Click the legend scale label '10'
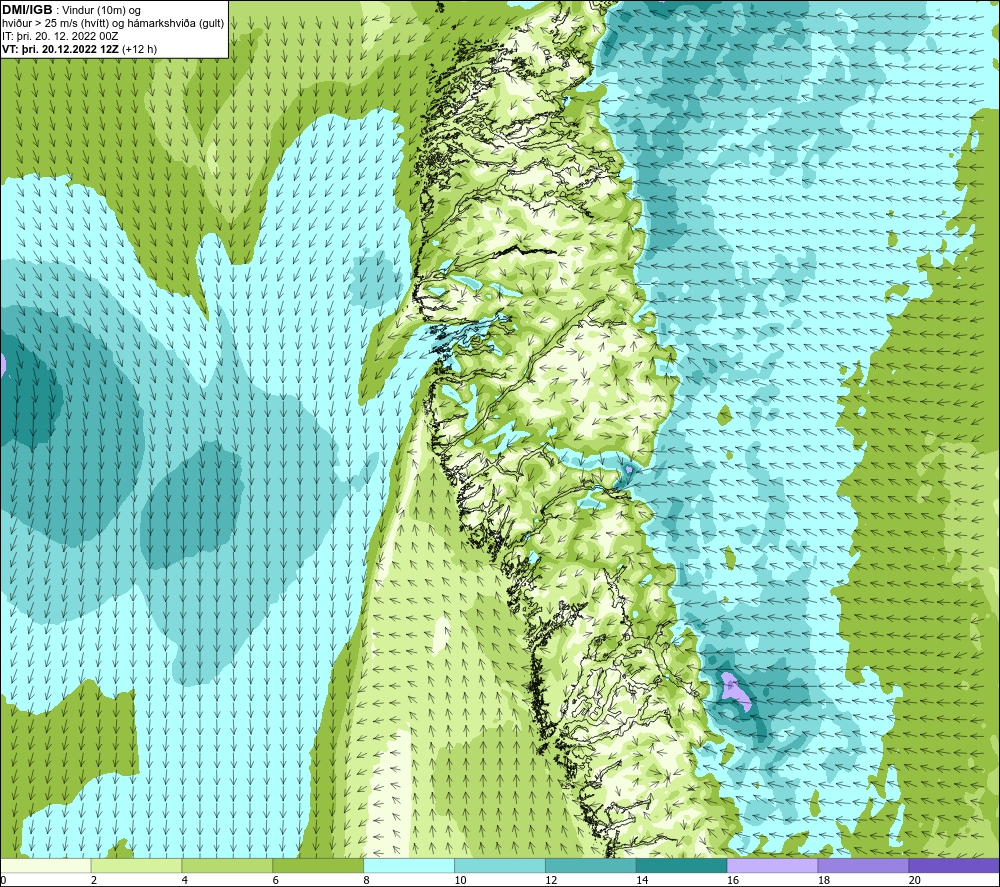 tap(460, 881)
